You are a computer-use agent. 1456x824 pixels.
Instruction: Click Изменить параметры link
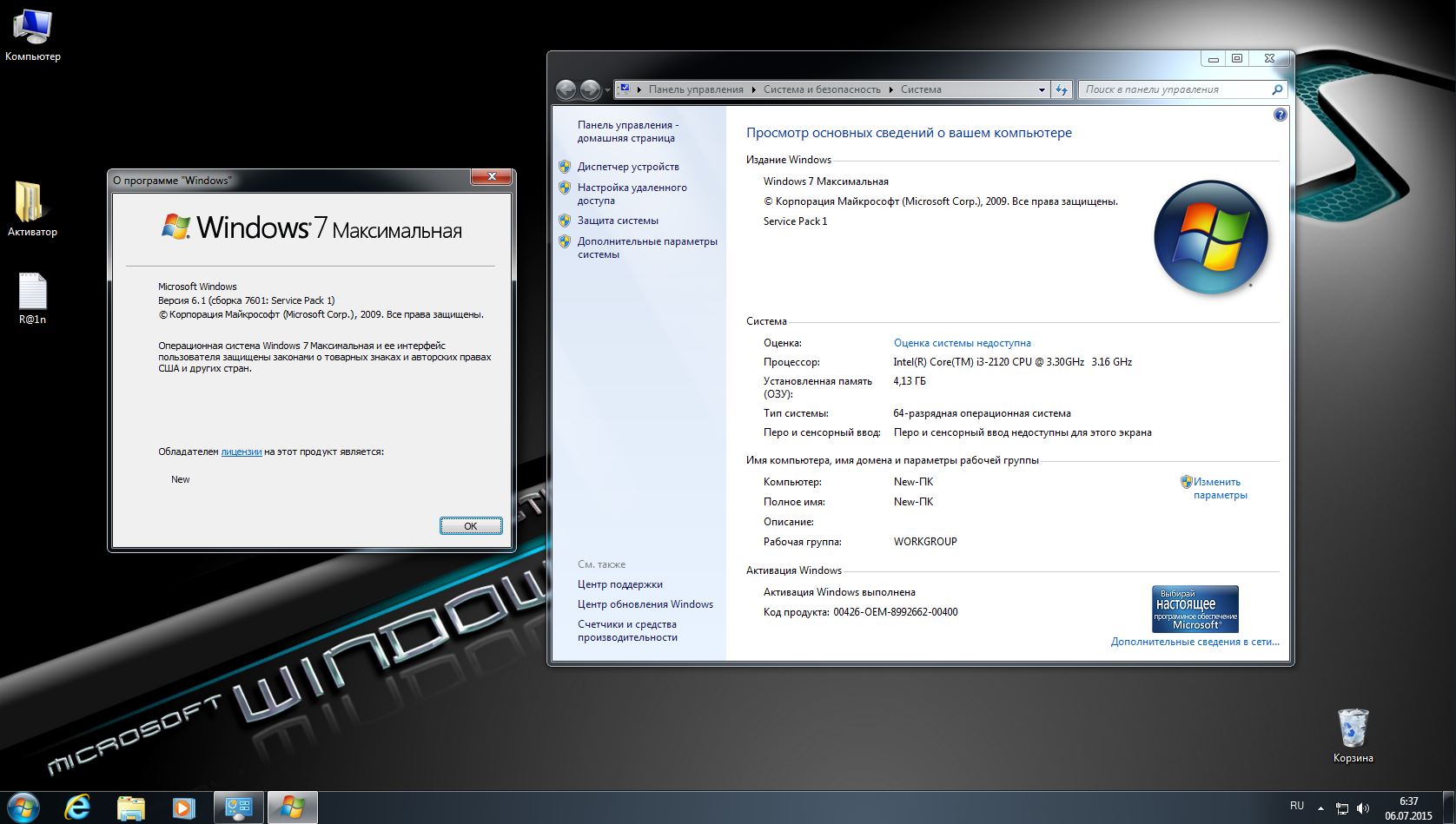click(x=1220, y=488)
